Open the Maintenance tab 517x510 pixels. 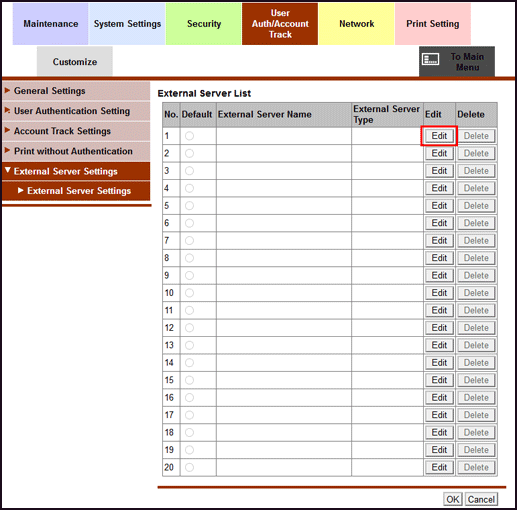click(x=50, y=24)
